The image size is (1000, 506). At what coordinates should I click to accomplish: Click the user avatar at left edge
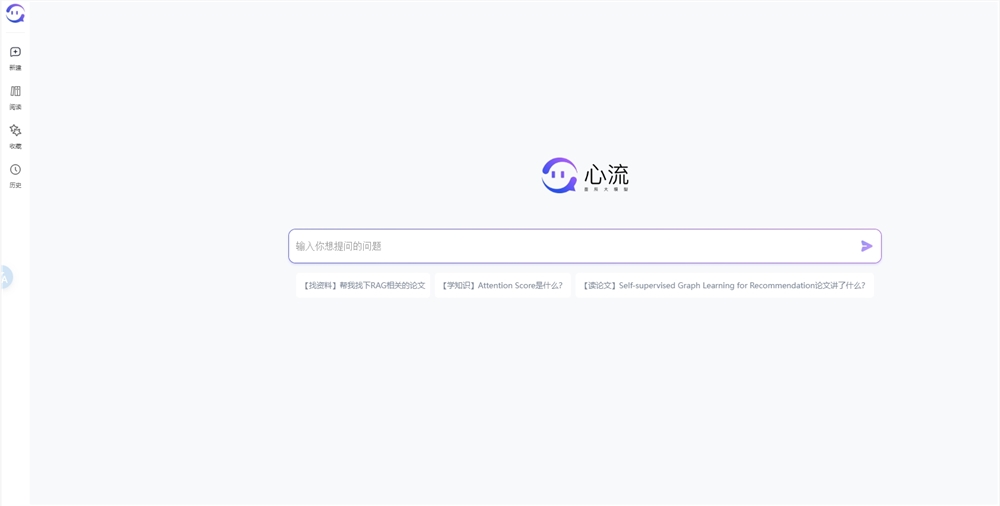click(5, 277)
